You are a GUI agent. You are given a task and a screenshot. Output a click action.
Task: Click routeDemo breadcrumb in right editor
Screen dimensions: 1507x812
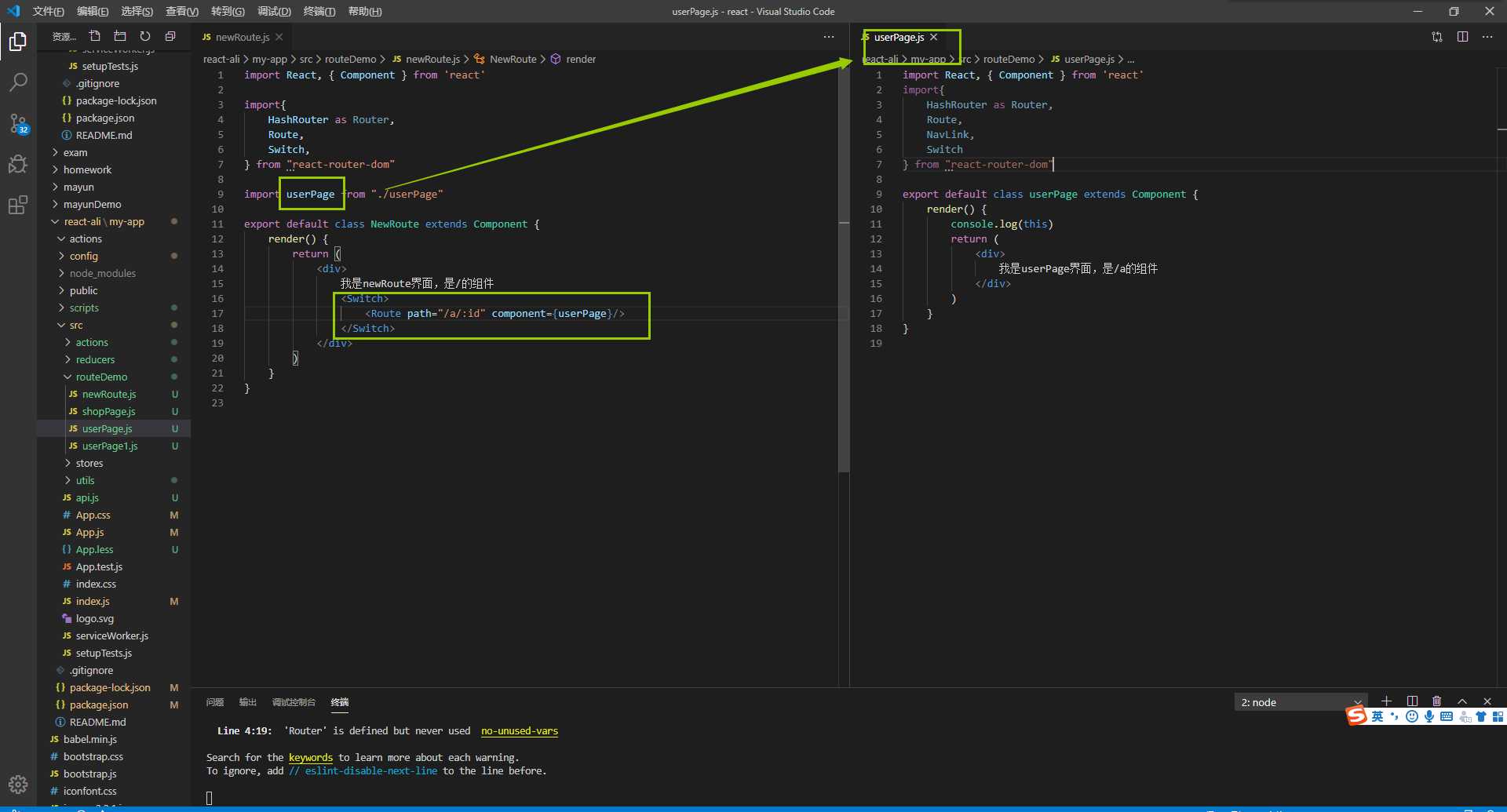pyautogui.click(x=1009, y=59)
